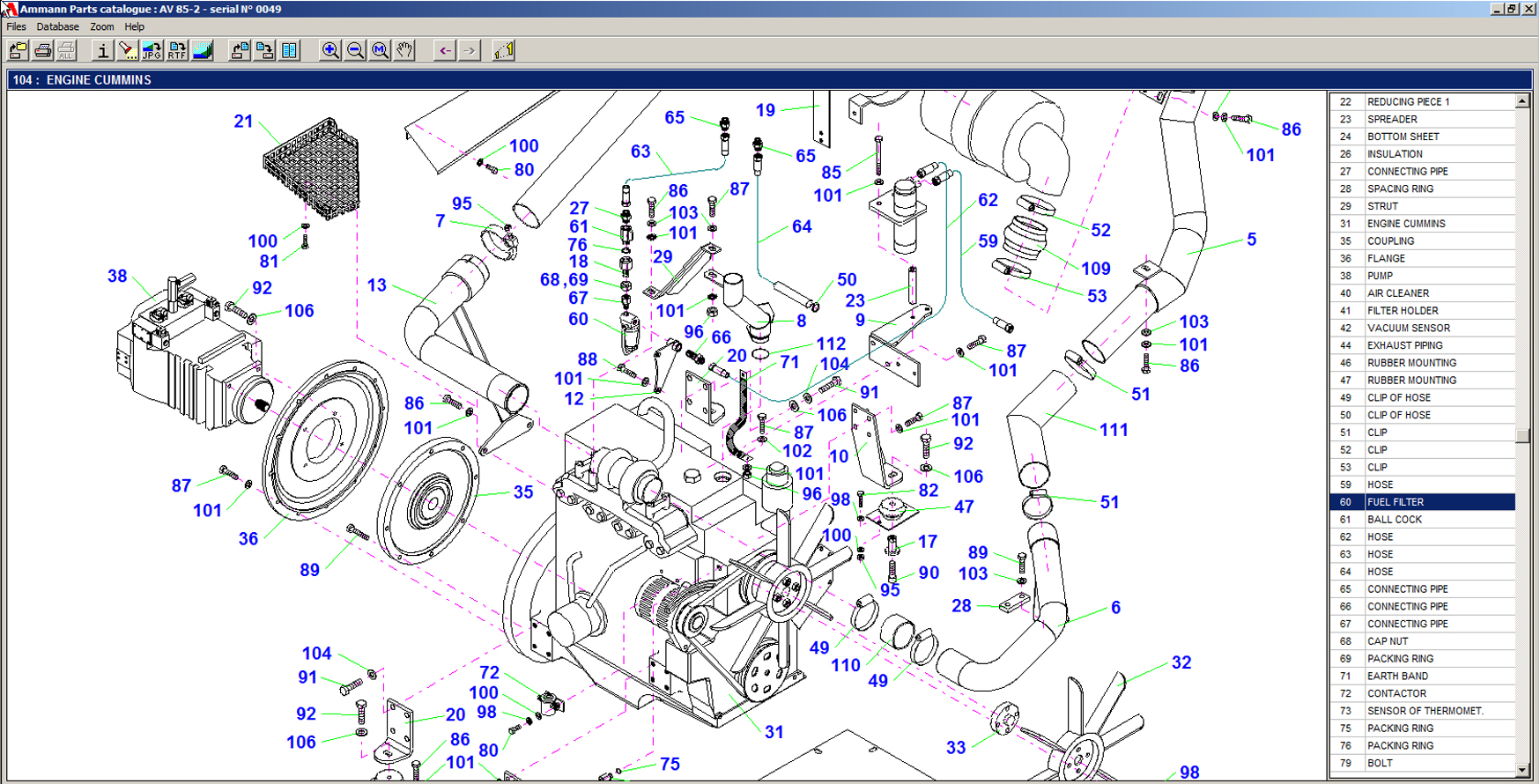1540x784 pixels.
Task: Click the magnifier M zoom icon
Action: pos(380,50)
